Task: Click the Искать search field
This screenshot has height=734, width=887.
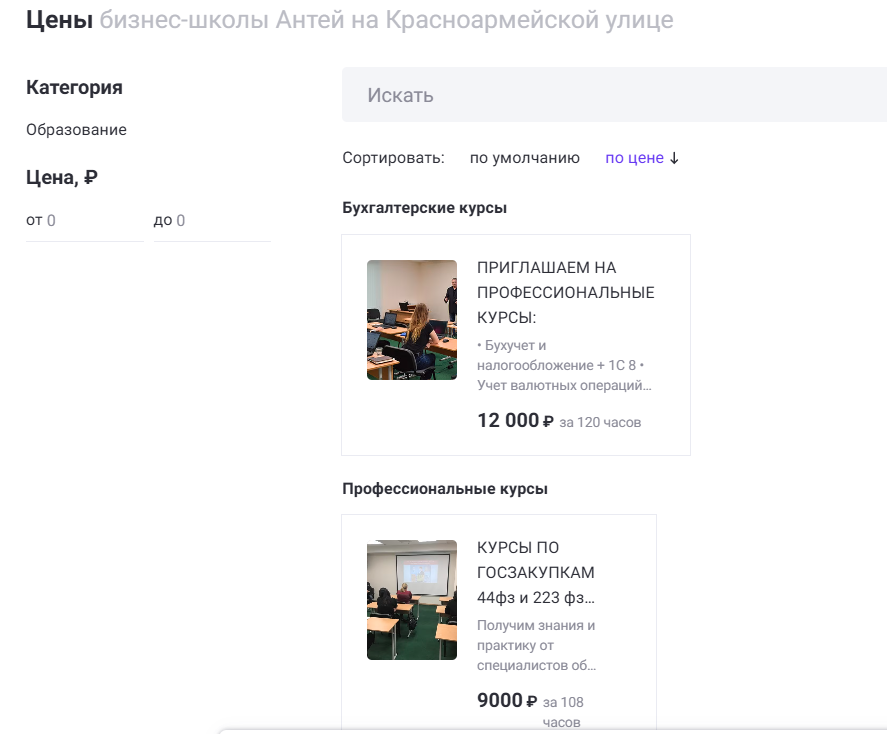Action: click(614, 95)
